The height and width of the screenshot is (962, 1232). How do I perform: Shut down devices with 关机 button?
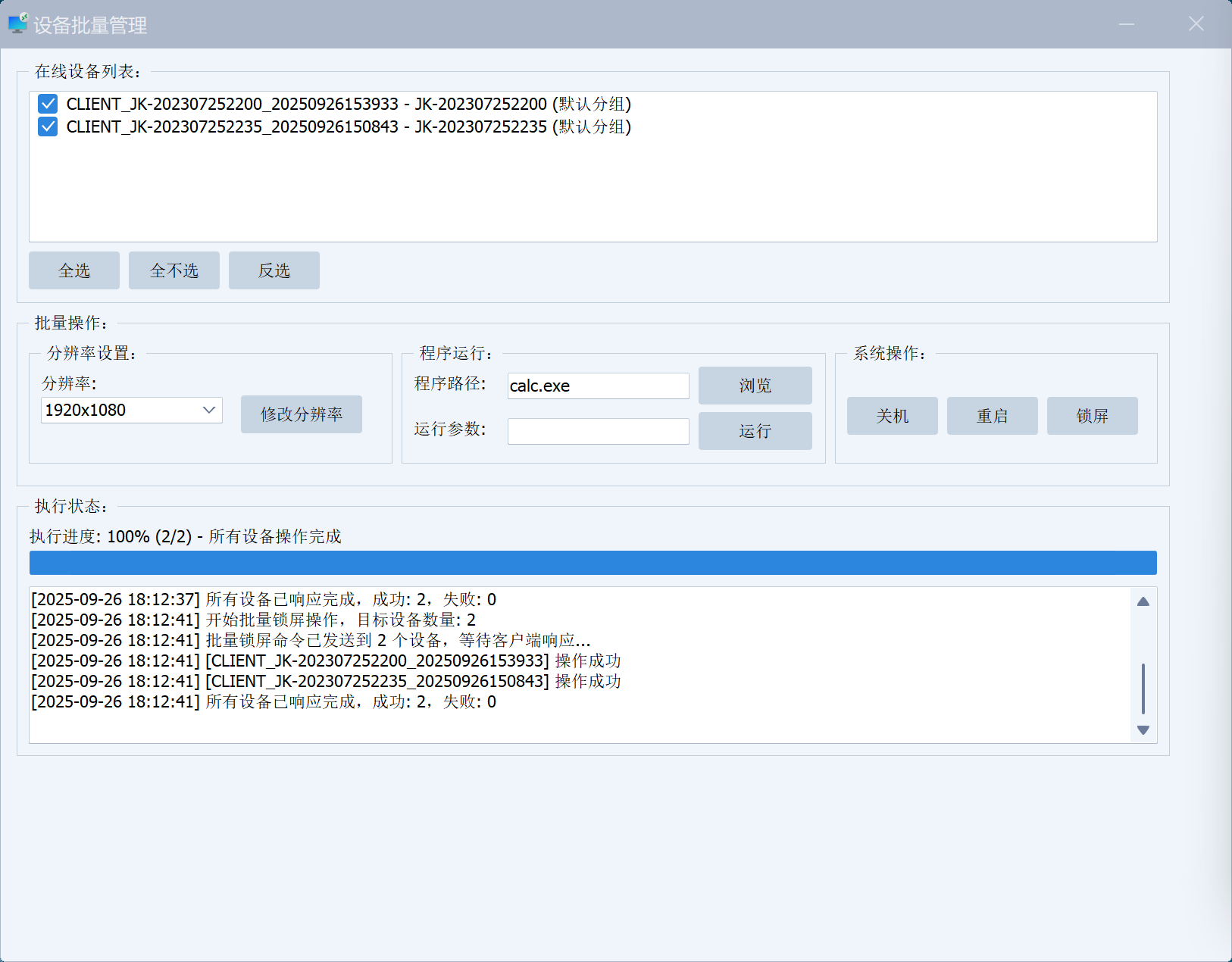click(892, 416)
